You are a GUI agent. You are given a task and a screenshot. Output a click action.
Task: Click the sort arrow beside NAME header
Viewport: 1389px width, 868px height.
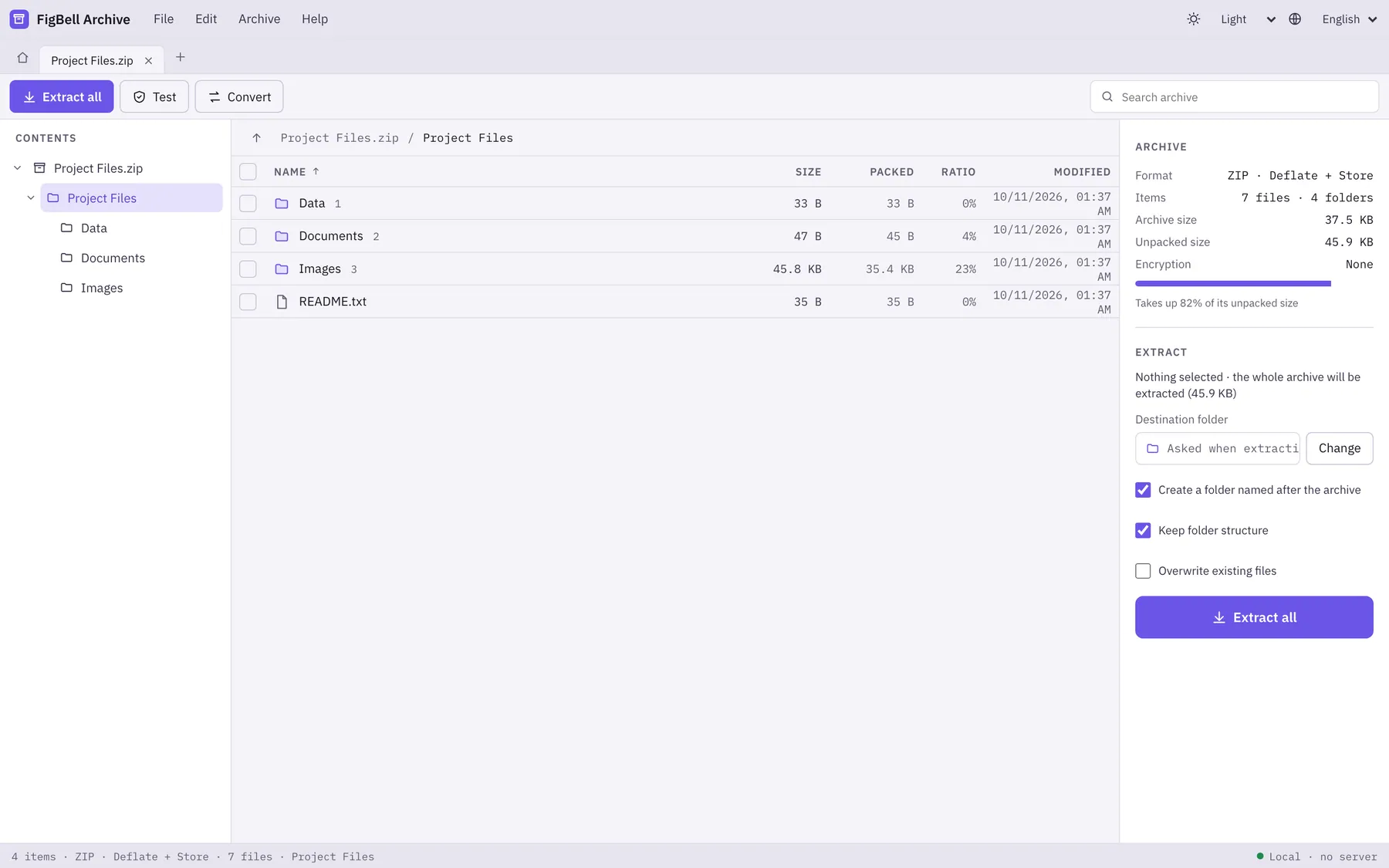316,171
